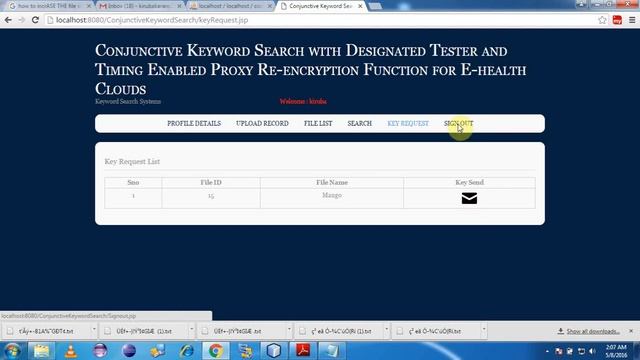
Task: Switch to the Gmail Inbox tab
Action: click(x=139, y=6)
